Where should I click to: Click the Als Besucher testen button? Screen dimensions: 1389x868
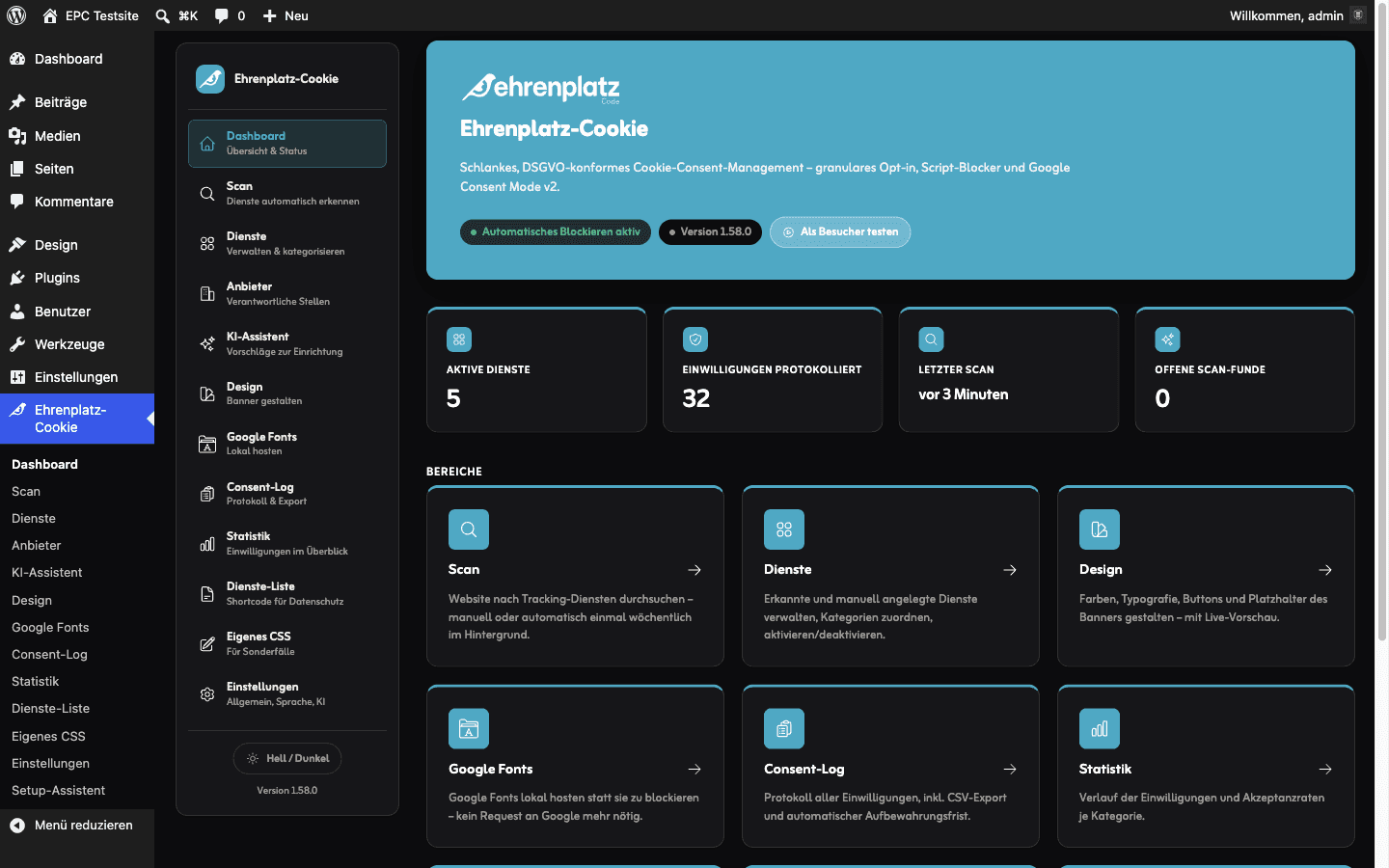[x=840, y=231]
